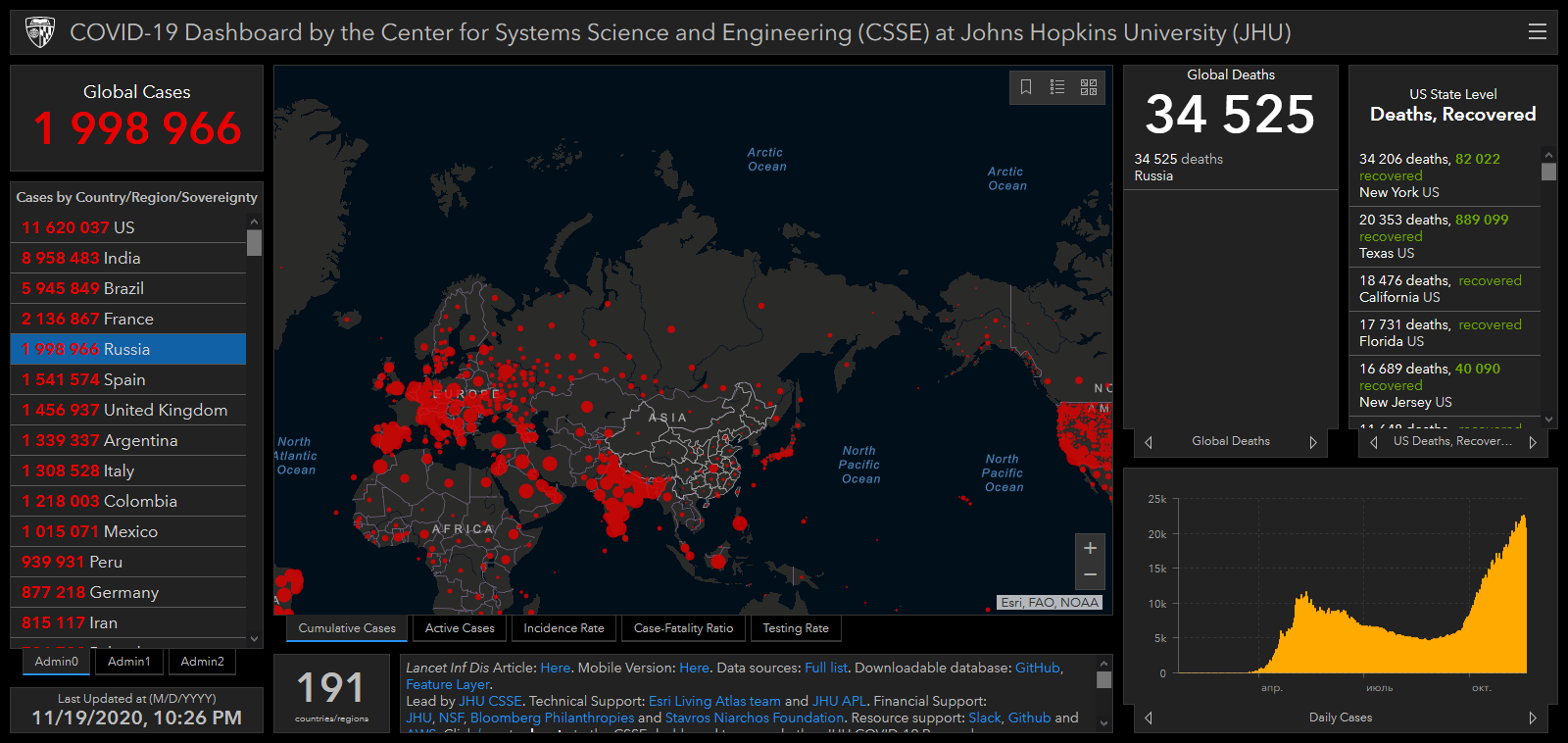
Task: Select United Kingdom in the country list
Action: coord(128,410)
